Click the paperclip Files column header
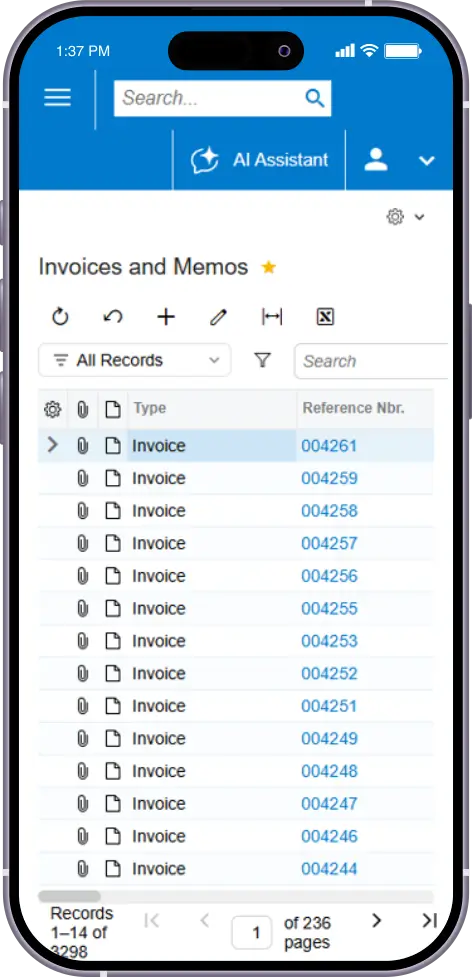Screen dimensions: 472x977 coord(82,409)
